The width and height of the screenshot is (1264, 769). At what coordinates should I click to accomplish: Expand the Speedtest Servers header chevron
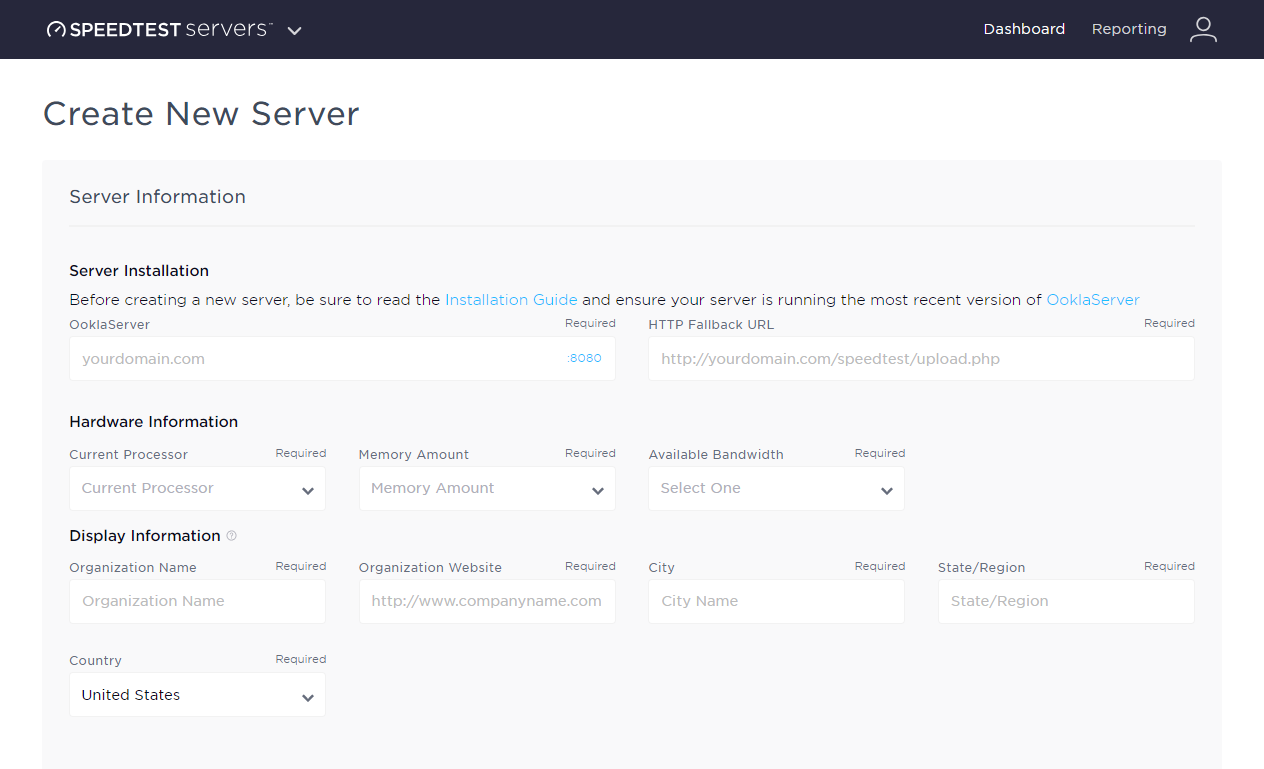coord(294,30)
